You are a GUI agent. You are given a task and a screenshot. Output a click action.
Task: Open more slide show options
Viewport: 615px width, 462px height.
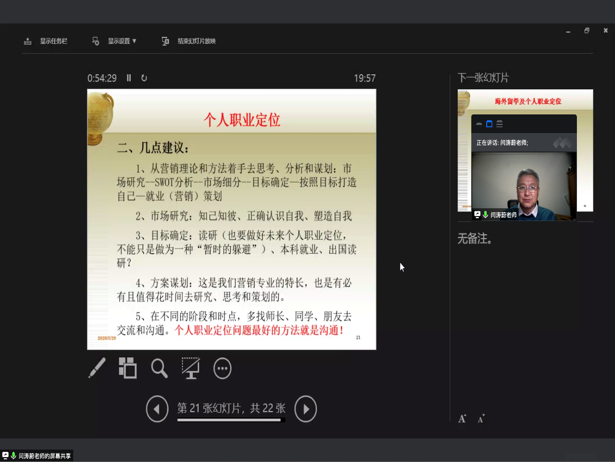222,369
